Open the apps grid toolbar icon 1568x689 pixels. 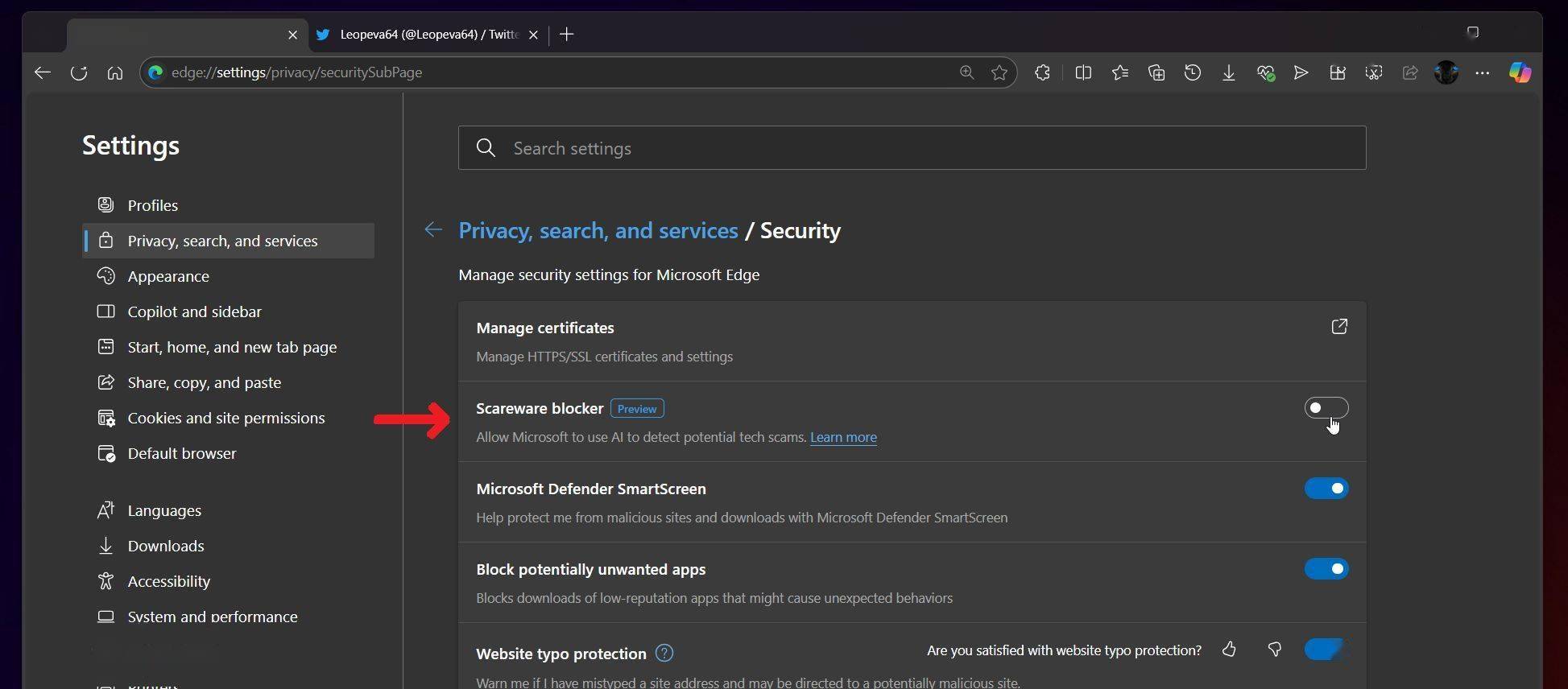click(1338, 72)
